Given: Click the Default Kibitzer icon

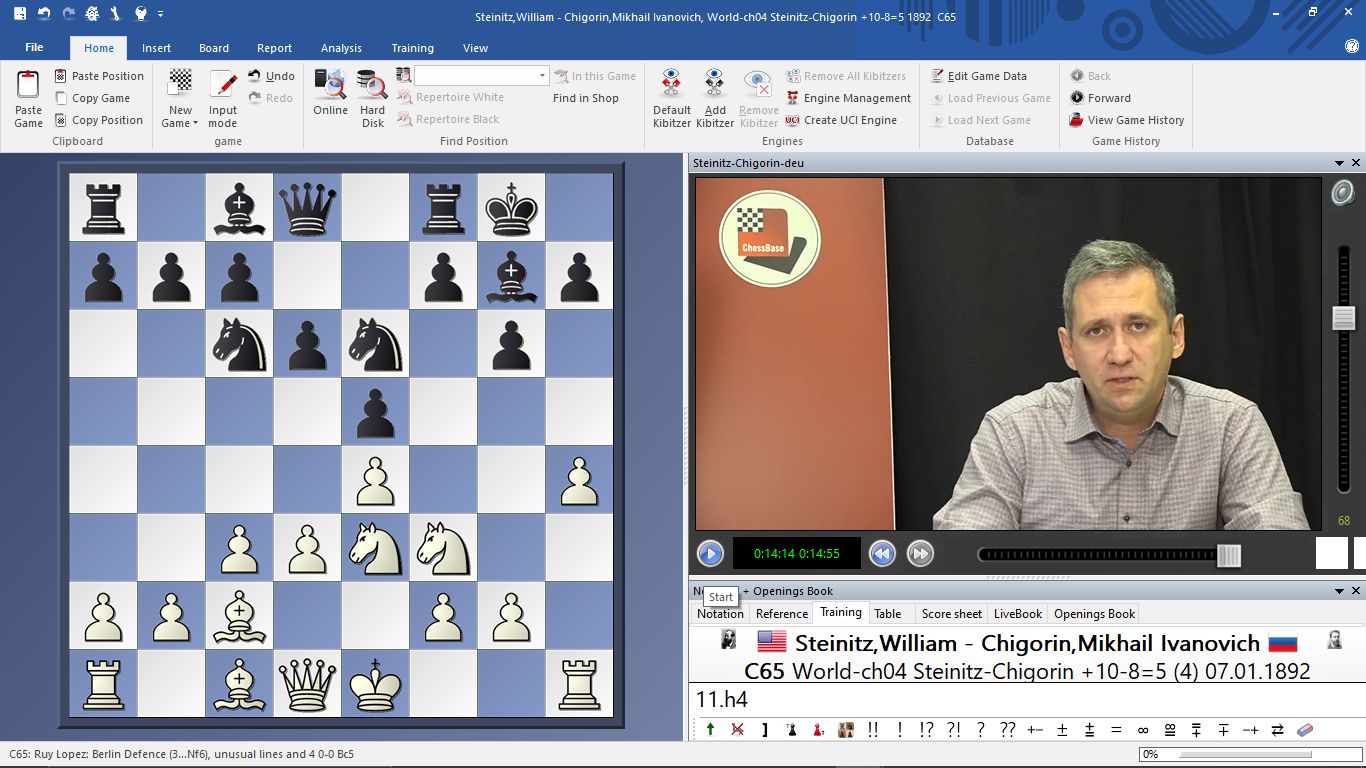Looking at the screenshot, I should tap(671, 97).
